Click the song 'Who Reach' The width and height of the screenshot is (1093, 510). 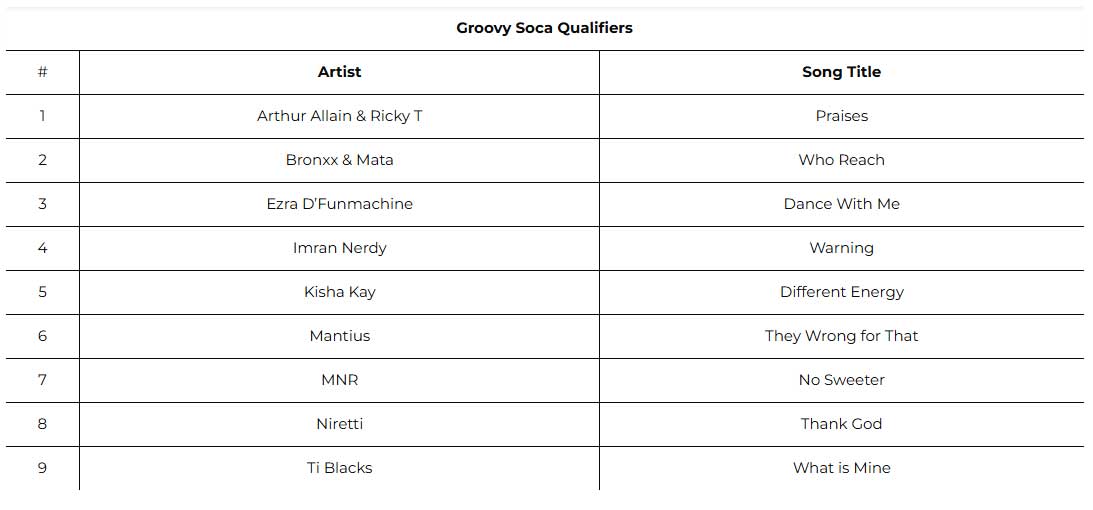click(x=841, y=160)
